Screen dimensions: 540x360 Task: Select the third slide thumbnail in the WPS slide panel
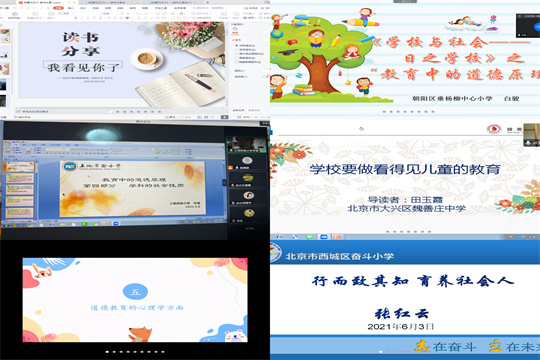click(4, 69)
